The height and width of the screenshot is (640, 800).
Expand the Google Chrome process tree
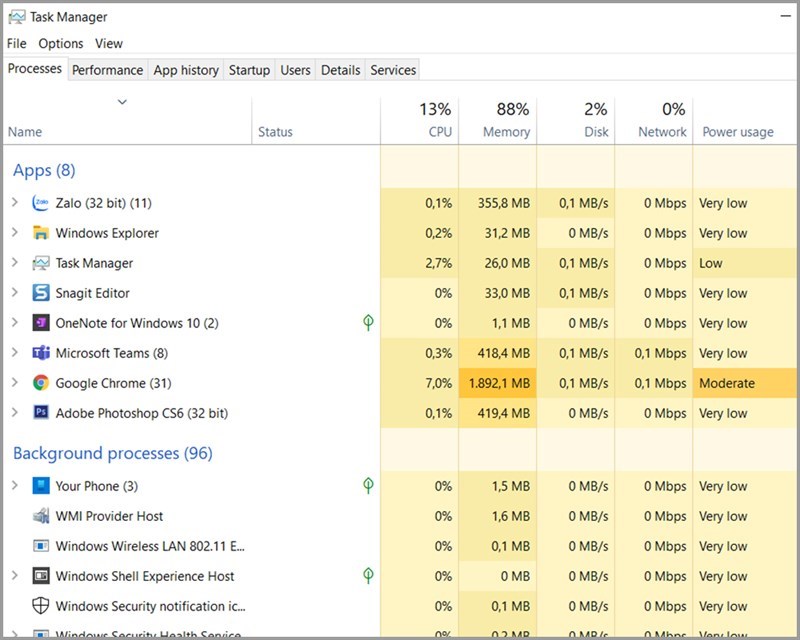15,383
